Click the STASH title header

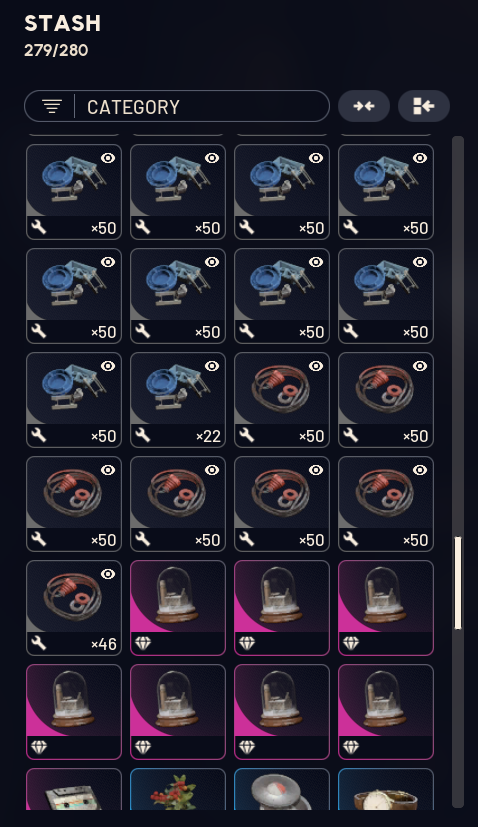tap(62, 23)
